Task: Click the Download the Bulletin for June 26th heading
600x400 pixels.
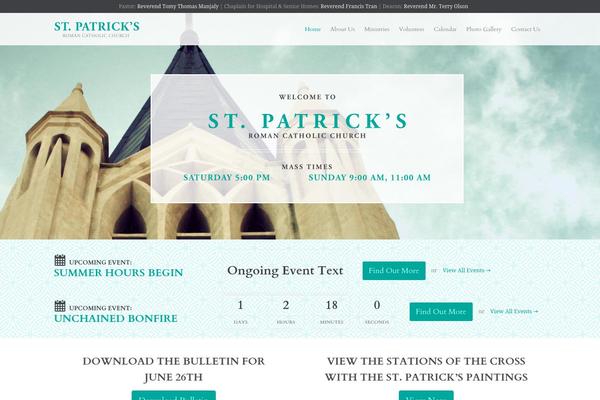Action: click(x=174, y=369)
